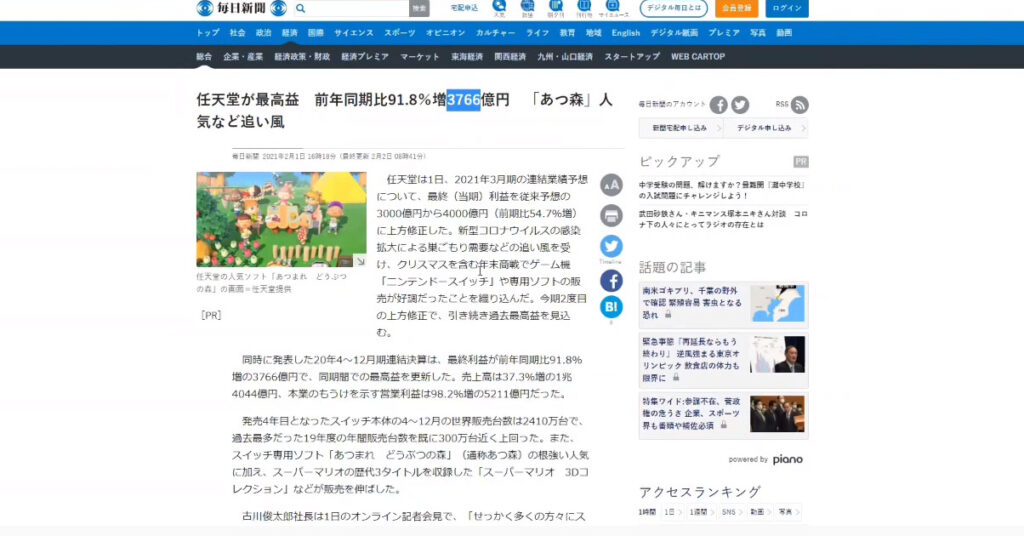
Task: Open the 南米ゴキブリ article link
Action: click(x=692, y=303)
